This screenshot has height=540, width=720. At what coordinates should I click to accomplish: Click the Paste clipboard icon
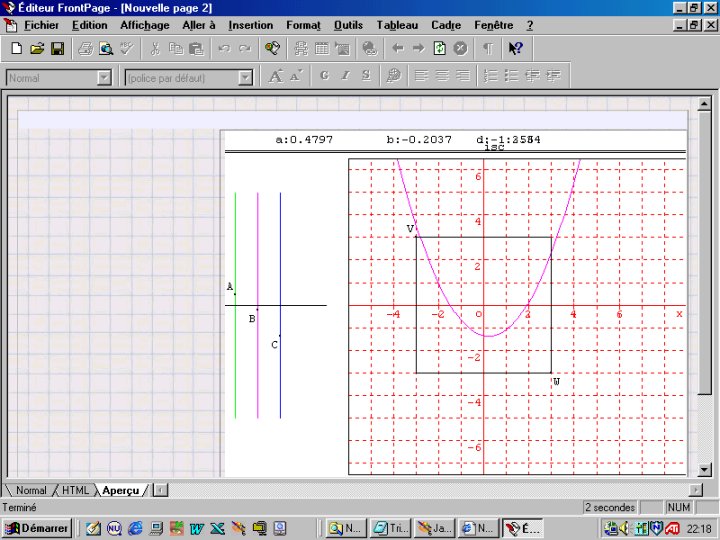197,48
